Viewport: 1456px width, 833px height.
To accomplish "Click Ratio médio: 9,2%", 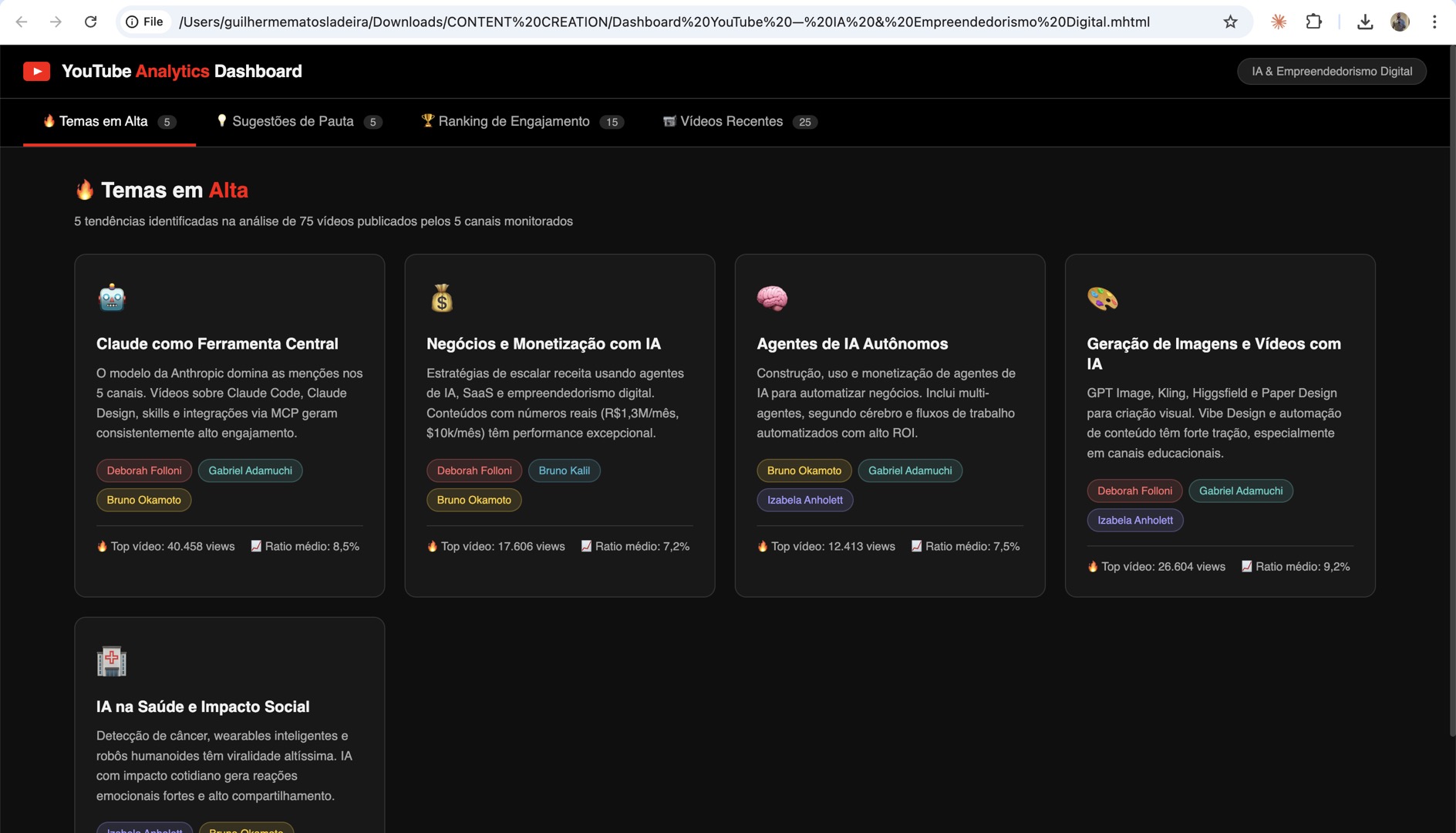I will point(1296,566).
